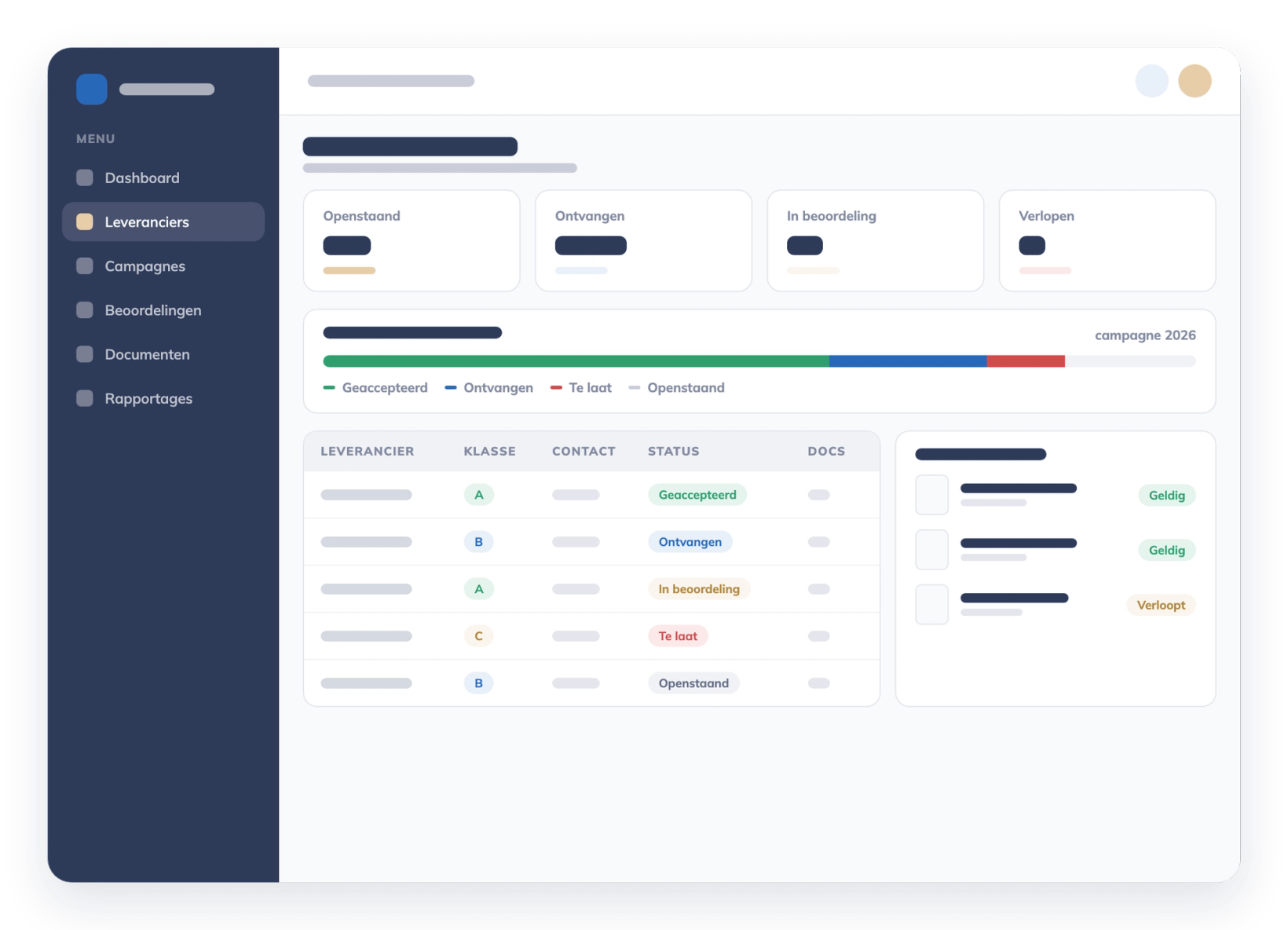The width and height of the screenshot is (1288, 930).
Task: Click the DOCS column header
Action: click(826, 451)
